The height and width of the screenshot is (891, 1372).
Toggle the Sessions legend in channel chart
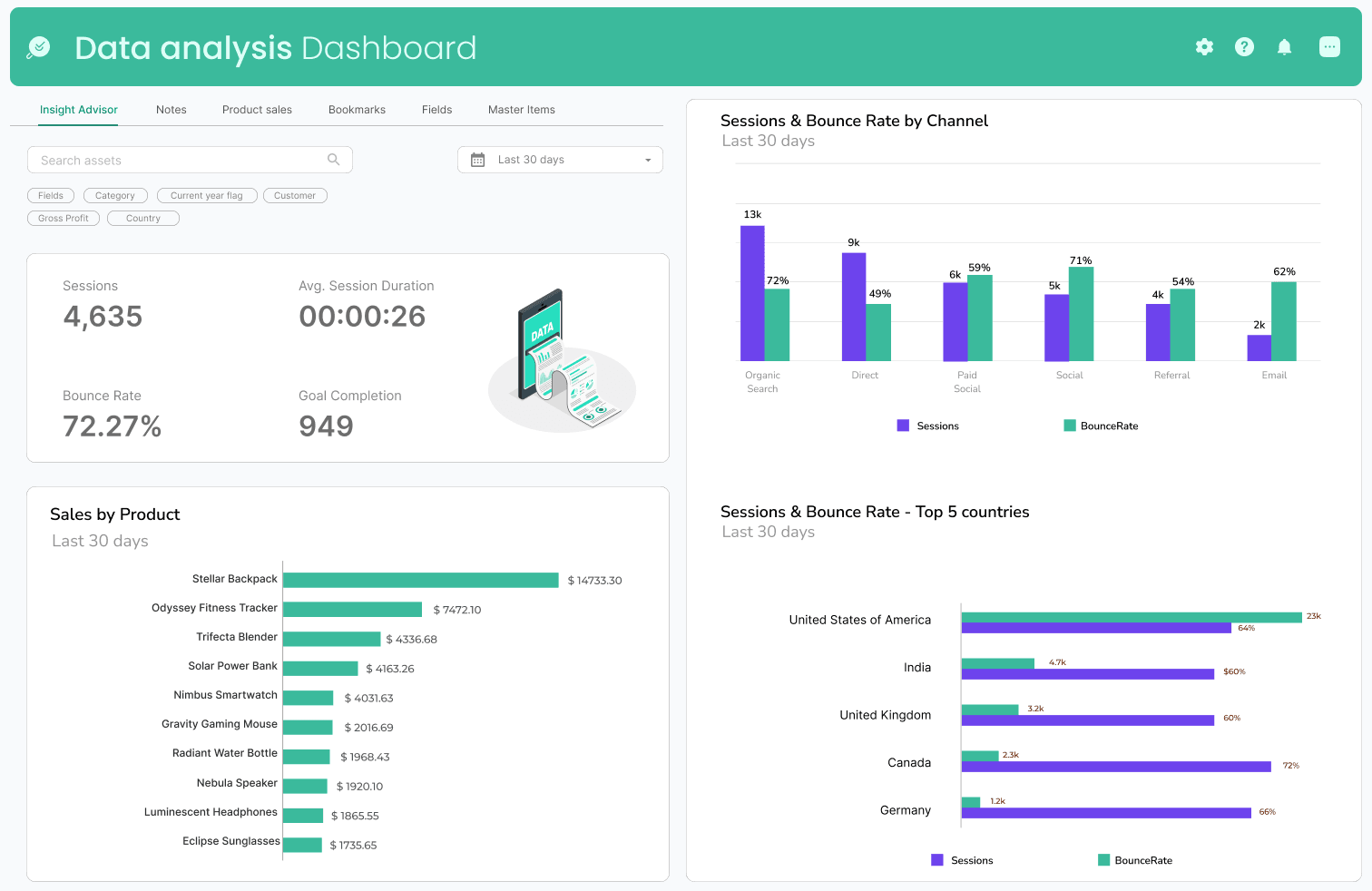click(x=927, y=425)
